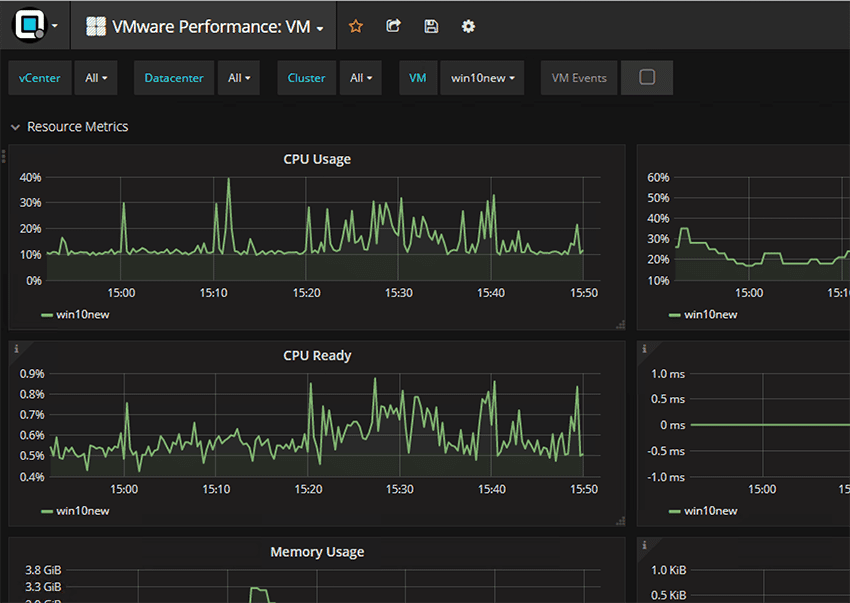Click the vCenter variable label
The height and width of the screenshot is (603, 850).
(x=40, y=78)
